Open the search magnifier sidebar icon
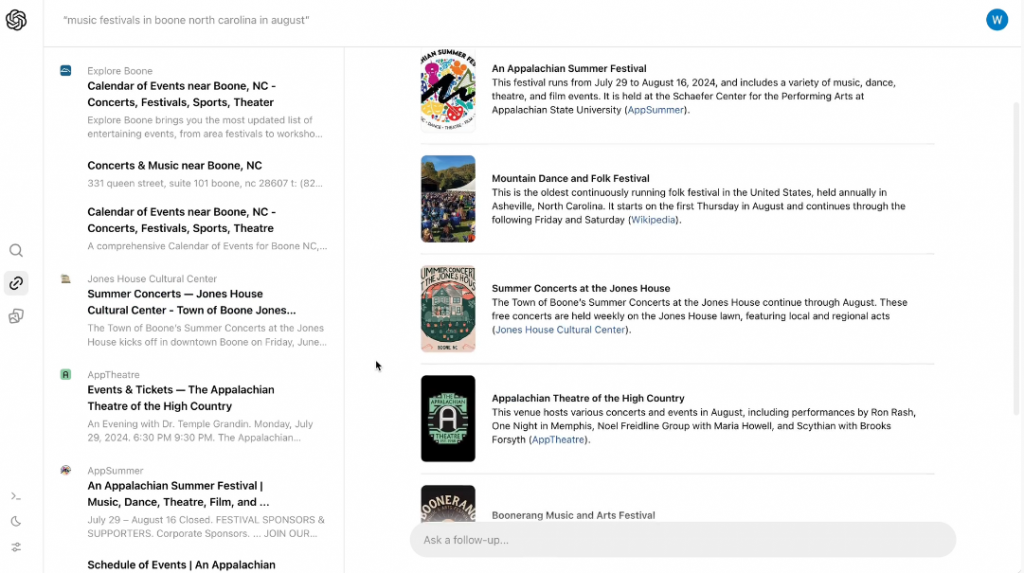This screenshot has height=573, width=1024. pyautogui.click(x=16, y=251)
